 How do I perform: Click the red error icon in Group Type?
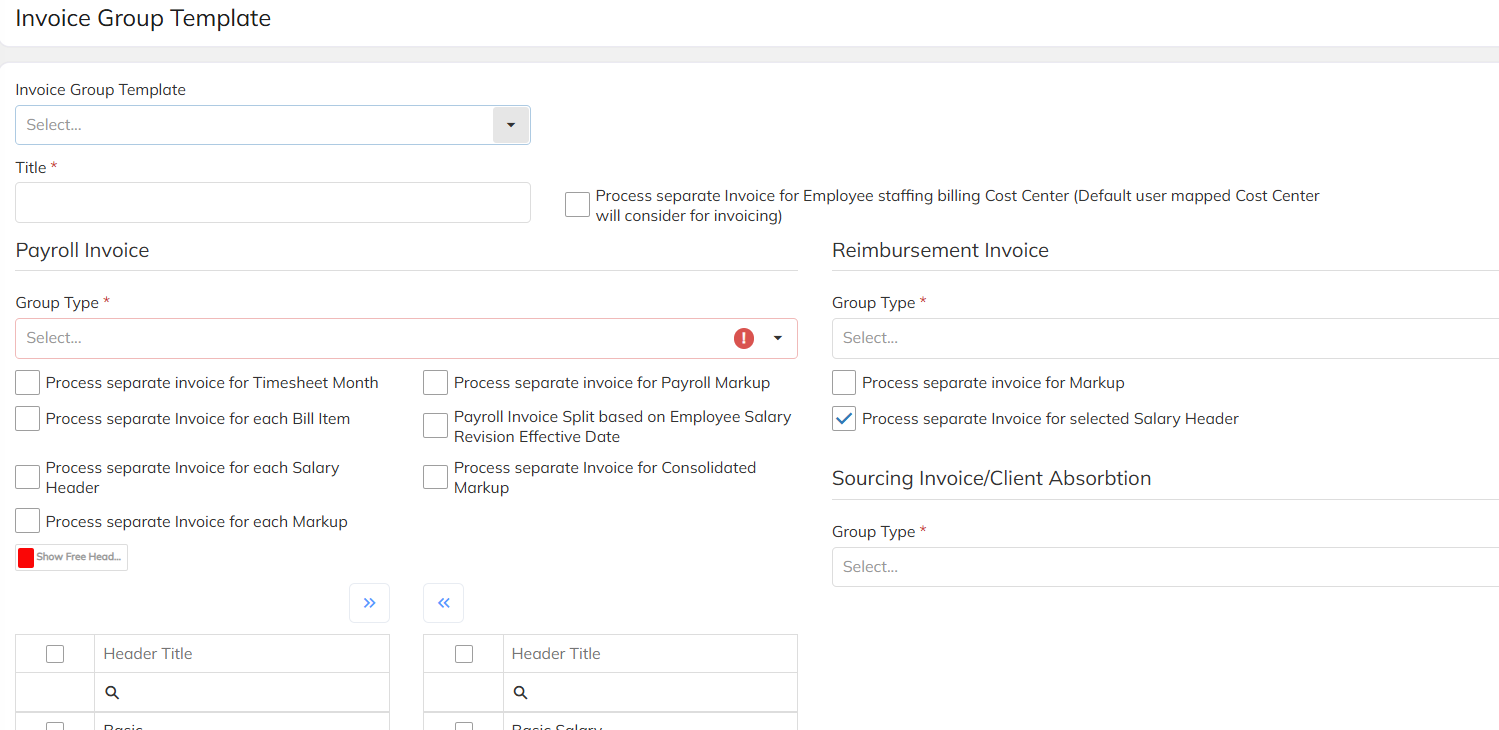point(744,338)
